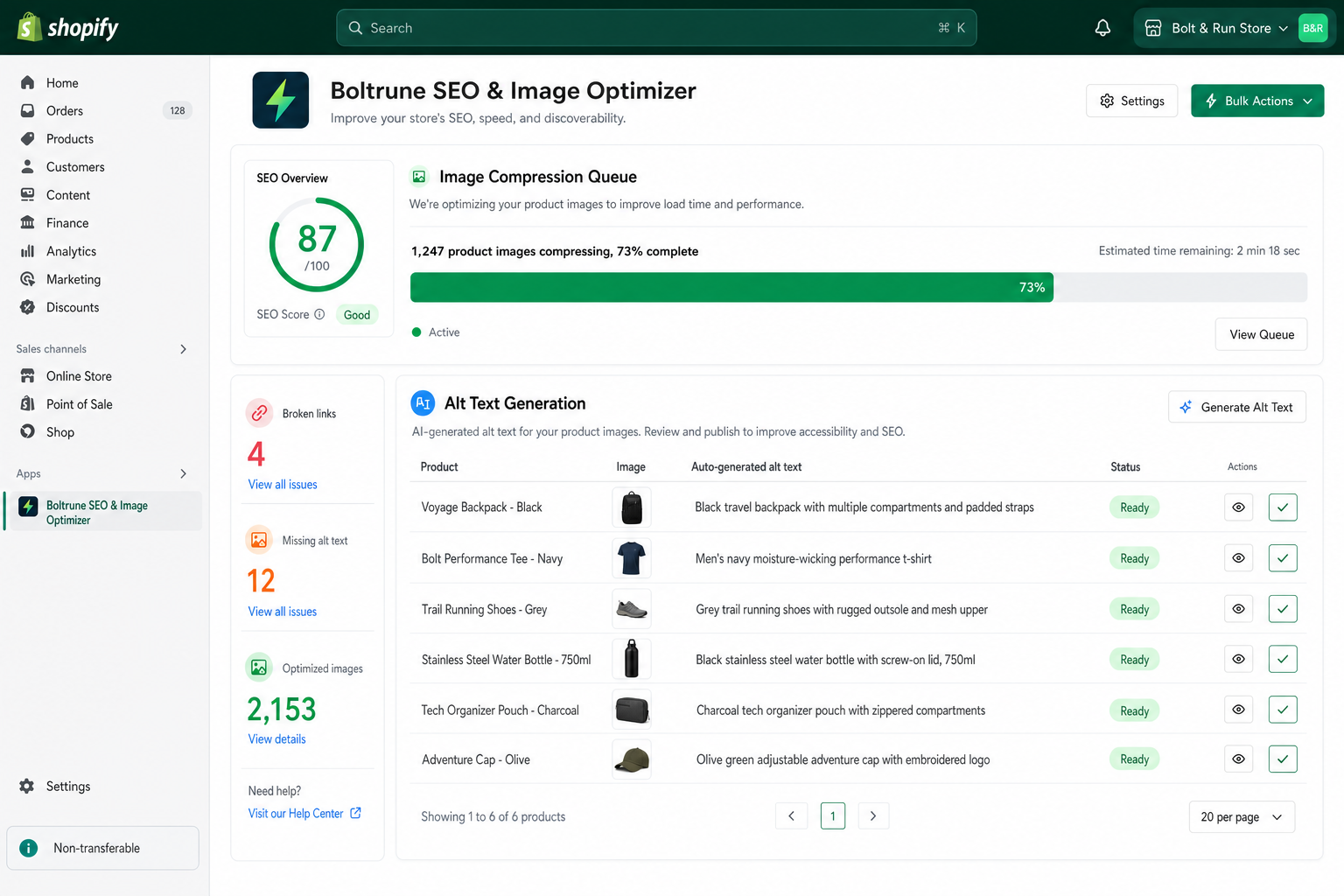Open the Trail Running Shoes image thumbnail

(x=632, y=609)
